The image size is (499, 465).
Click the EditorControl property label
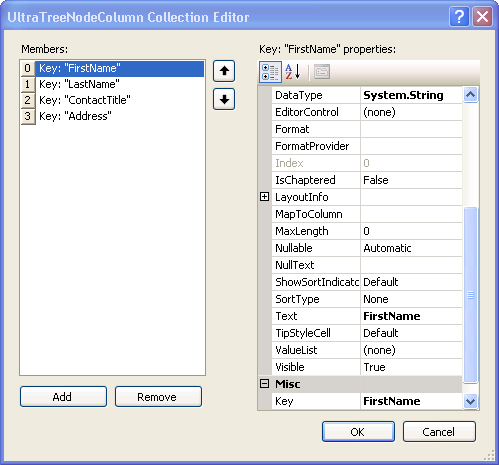(307, 112)
